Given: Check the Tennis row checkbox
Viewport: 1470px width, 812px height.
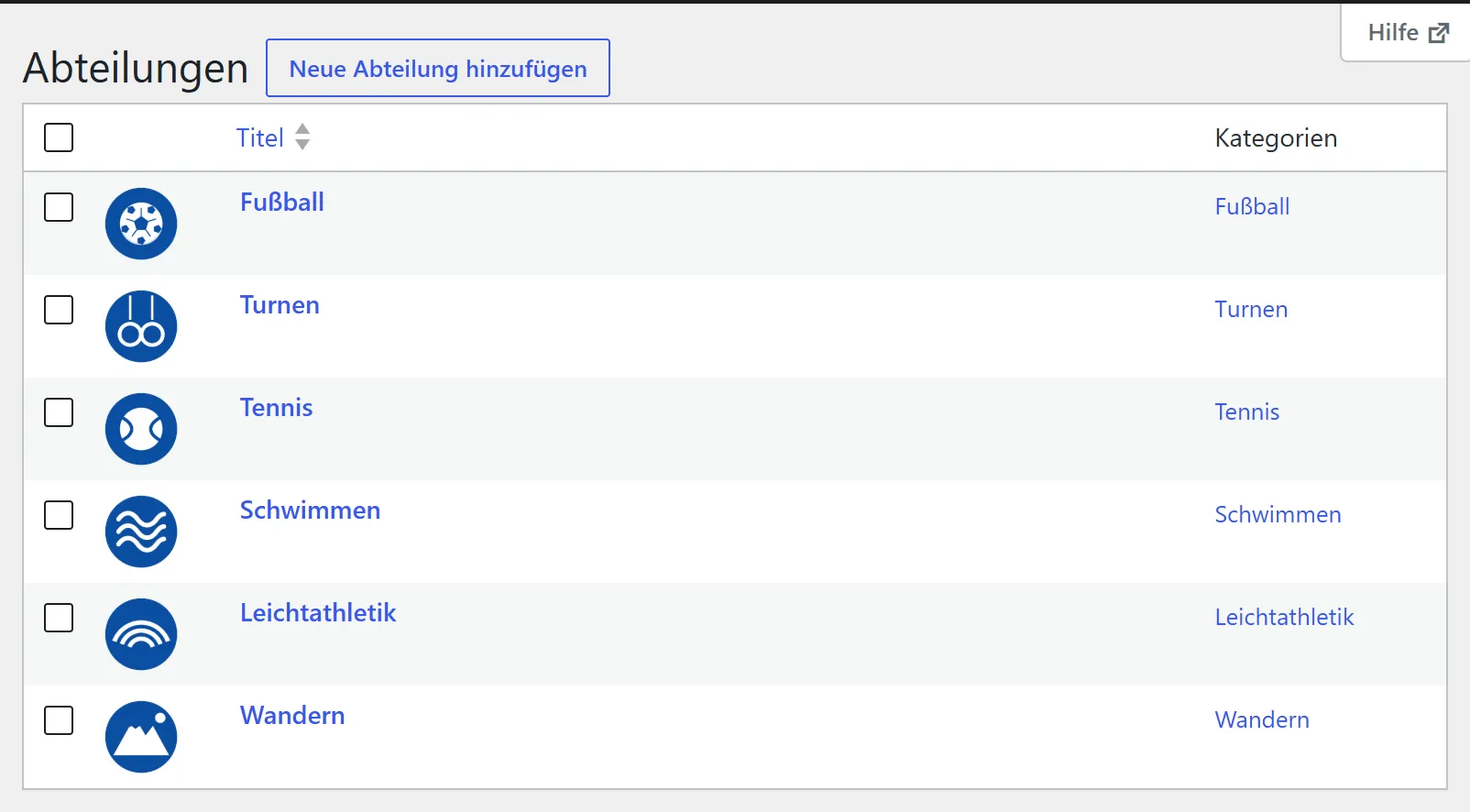Looking at the screenshot, I should (59, 412).
